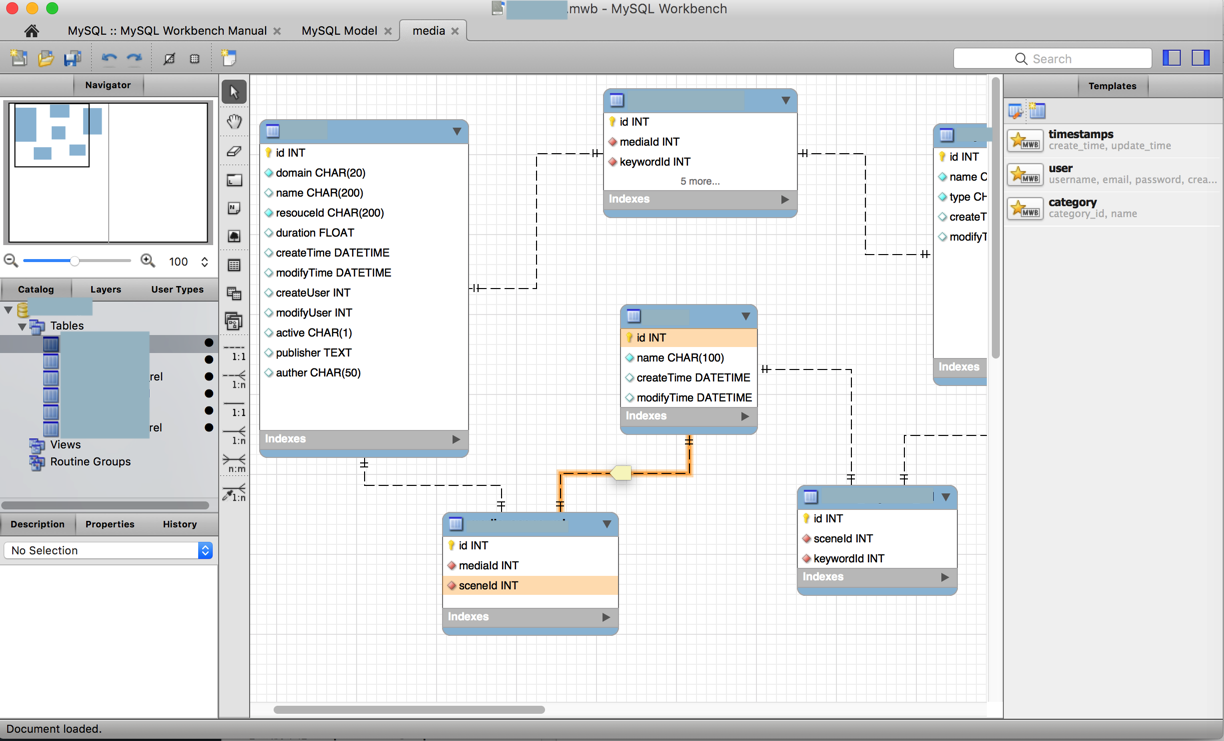Select the text note tool
This screenshot has width=1224, height=741.
234,208
